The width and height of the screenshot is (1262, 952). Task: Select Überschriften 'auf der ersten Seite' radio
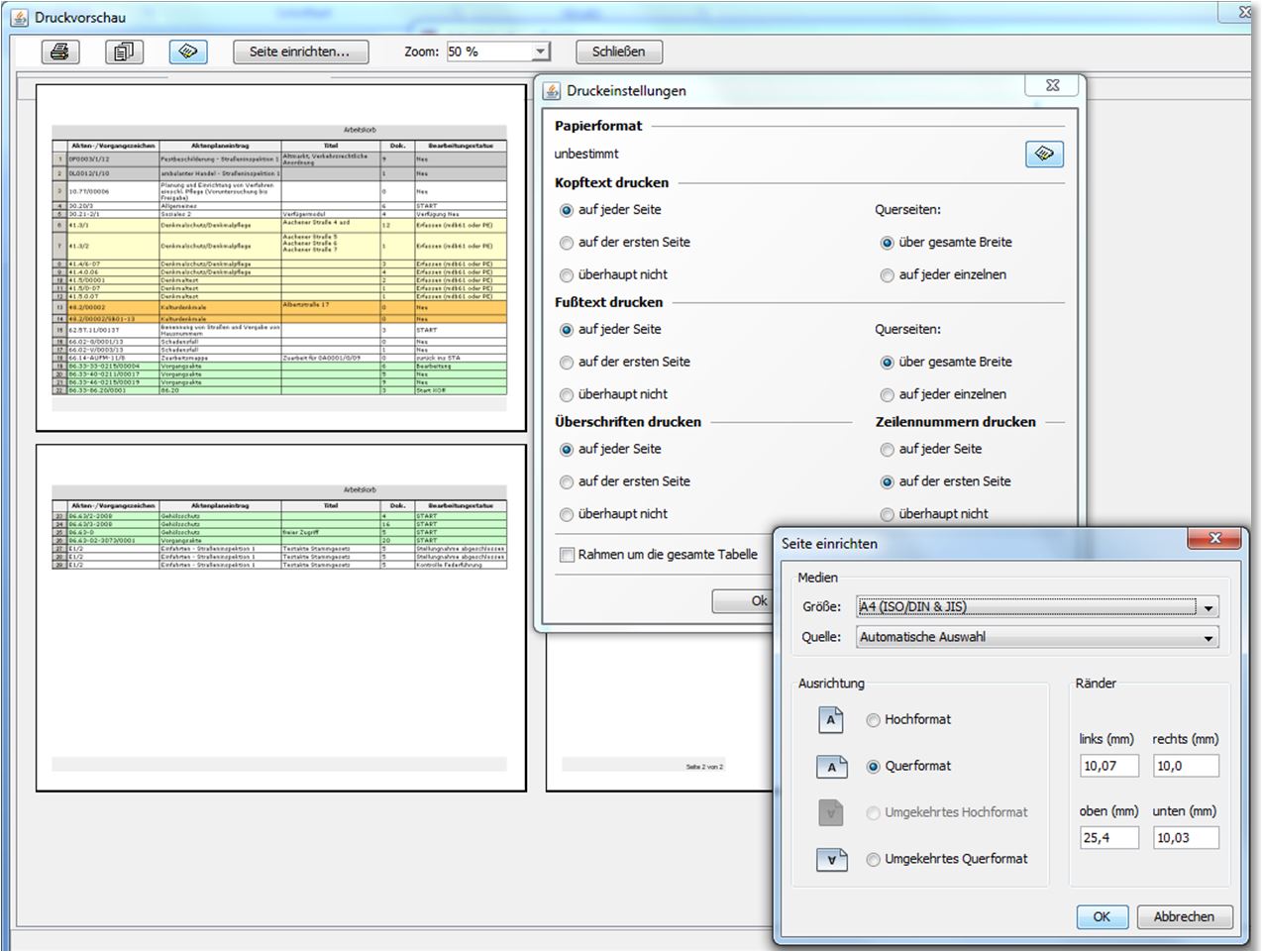(567, 482)
